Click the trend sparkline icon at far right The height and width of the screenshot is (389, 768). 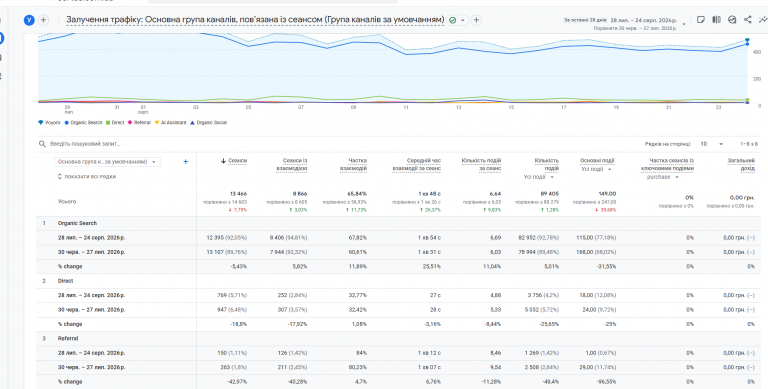click(763, 20)
